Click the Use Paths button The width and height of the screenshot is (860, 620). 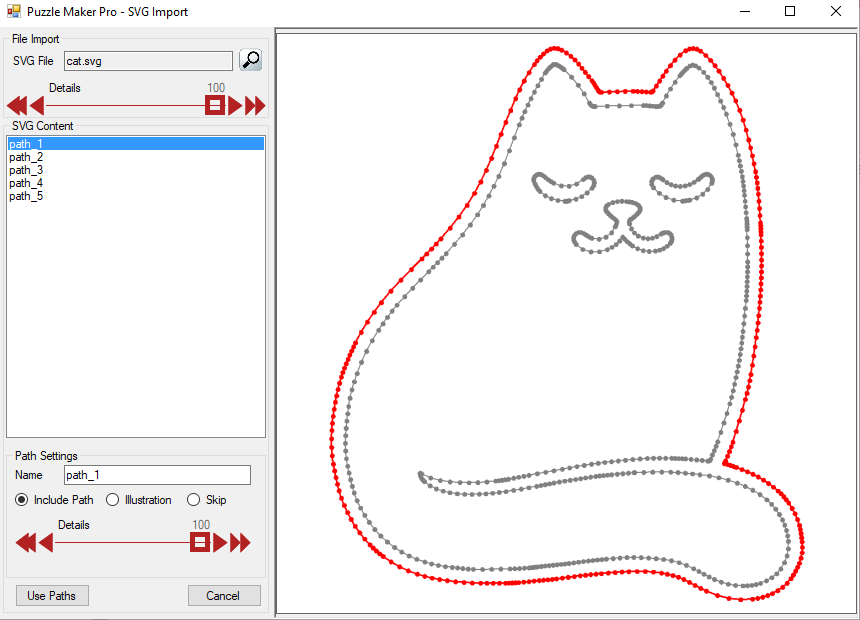click(52, 595)
